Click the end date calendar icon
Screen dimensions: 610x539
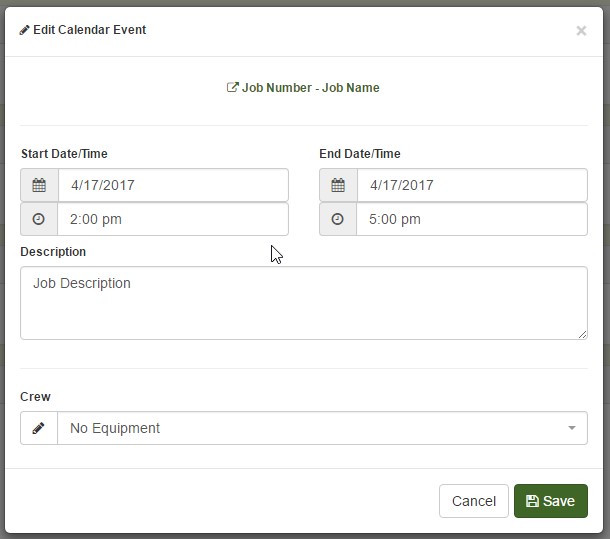click(x=338, y=185)
